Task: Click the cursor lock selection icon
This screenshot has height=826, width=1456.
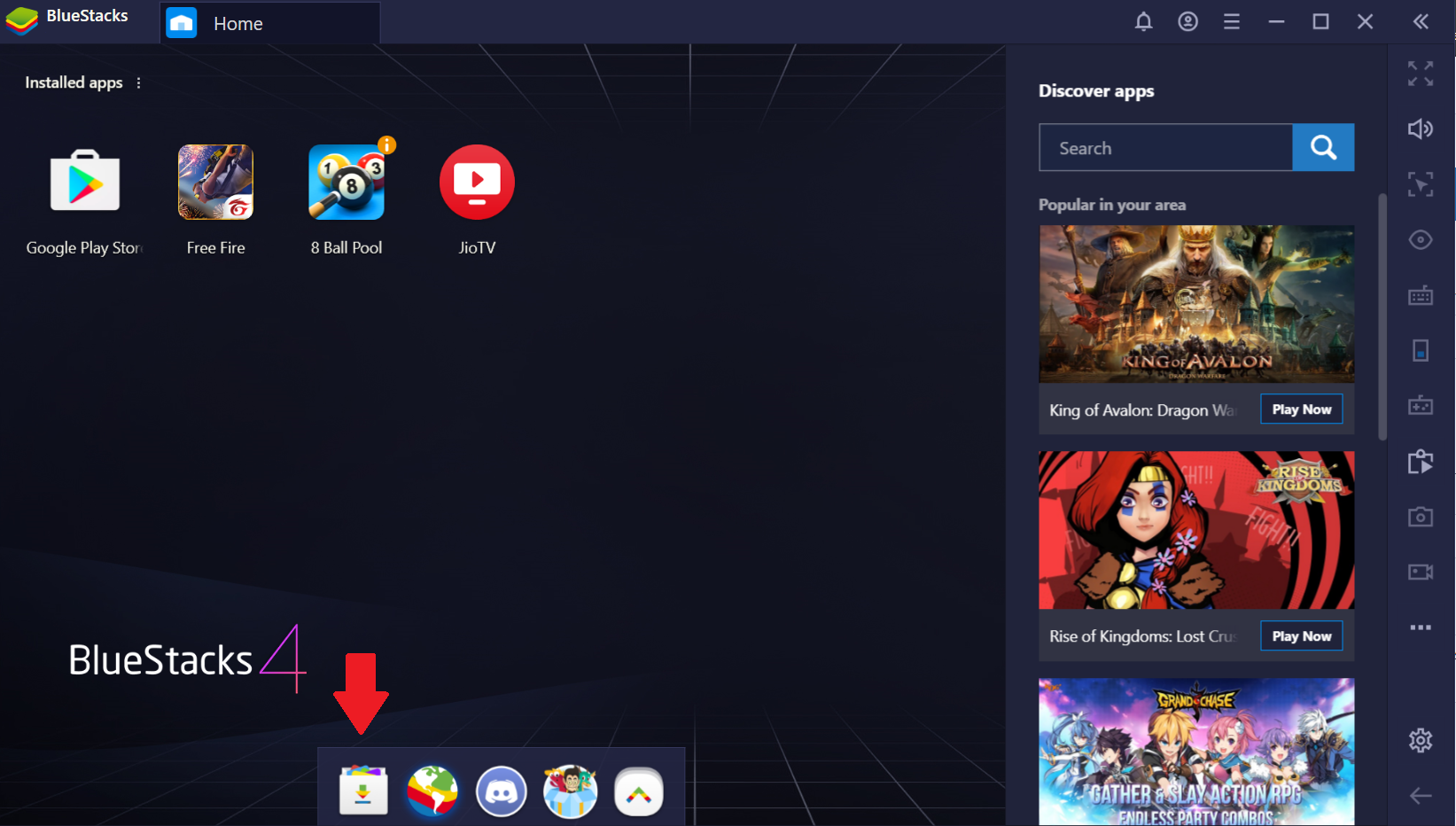Action: tap(1421, 184)
